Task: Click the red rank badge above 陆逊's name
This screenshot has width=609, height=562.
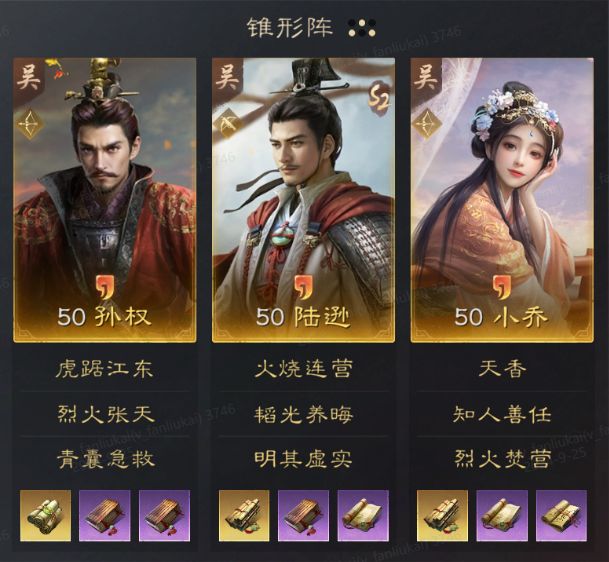Action: (x=303, y=288)
